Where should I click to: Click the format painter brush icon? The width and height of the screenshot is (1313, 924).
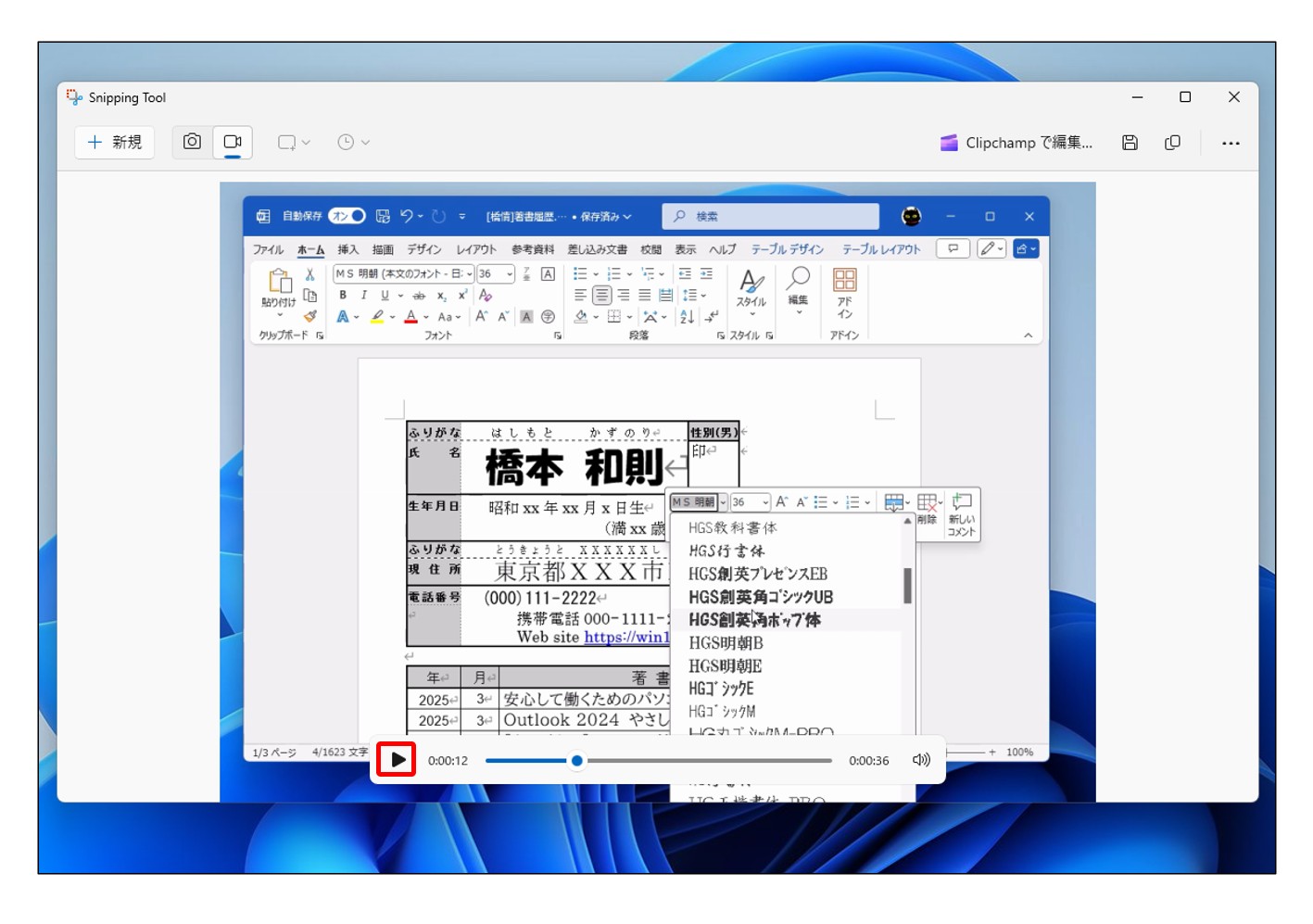310,316
